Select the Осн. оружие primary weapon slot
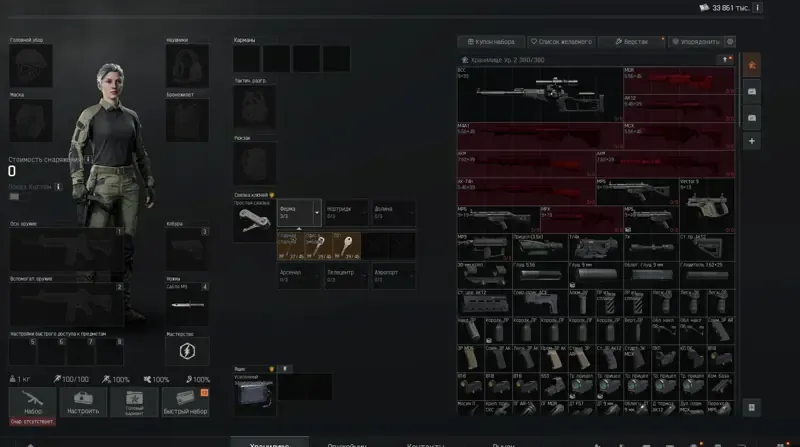800x447 pixels. pyautogui.click(x=66, y=249)
